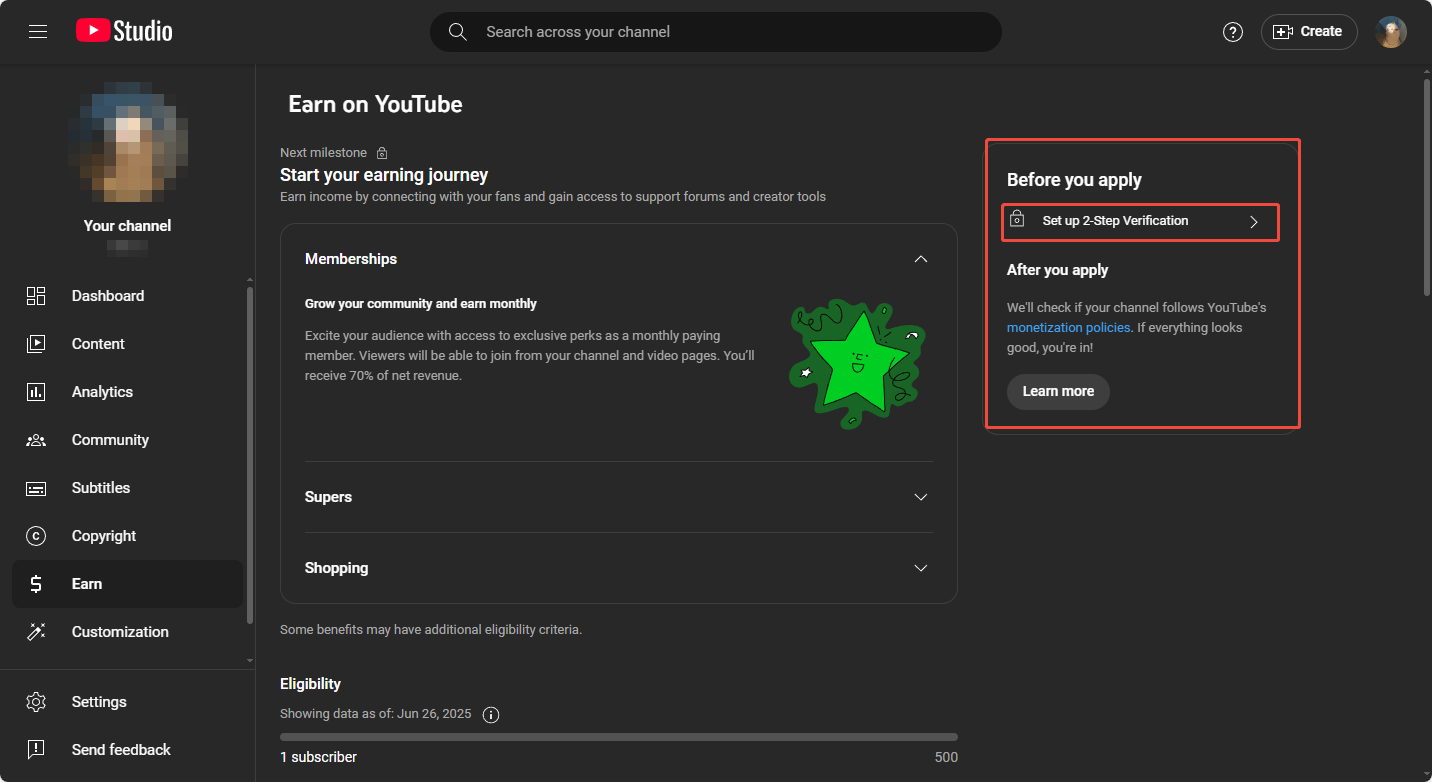Screen dimensions: 1432x782
Task: Select the Earn menu label
Action: pos(87,584)
